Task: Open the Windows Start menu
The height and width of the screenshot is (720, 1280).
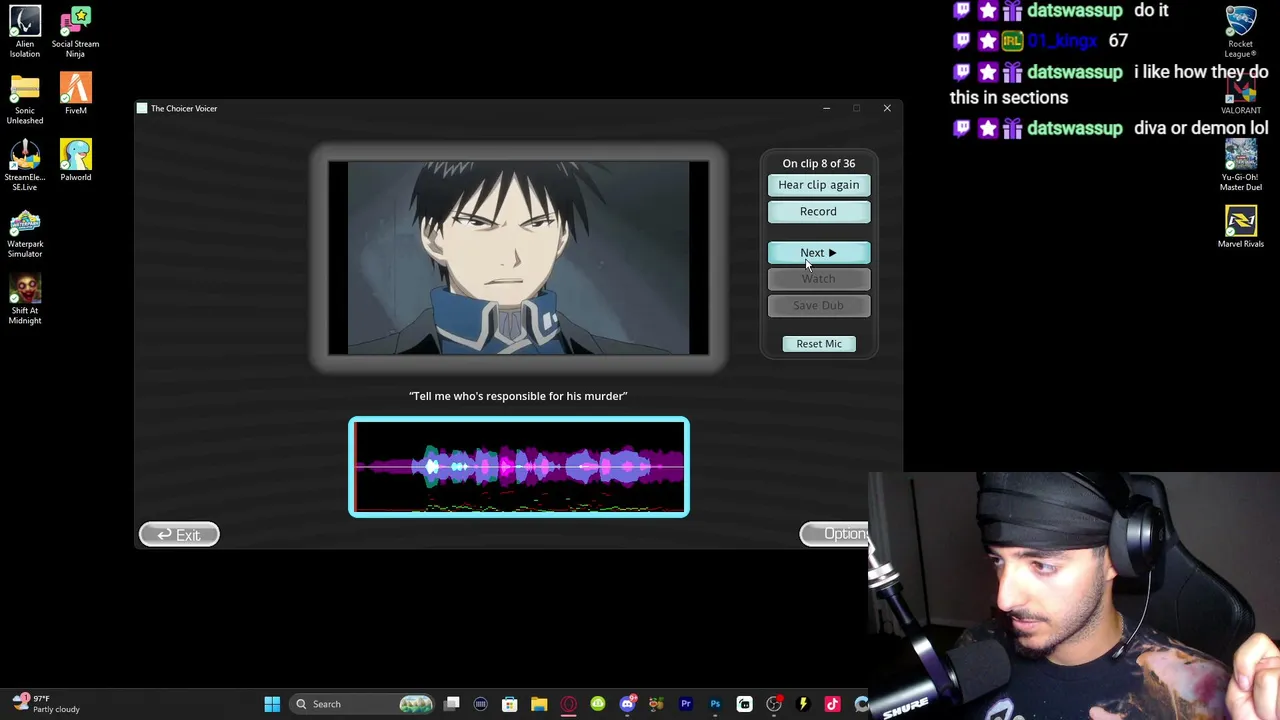Action: pyautogui.click(x=272, y=704)
